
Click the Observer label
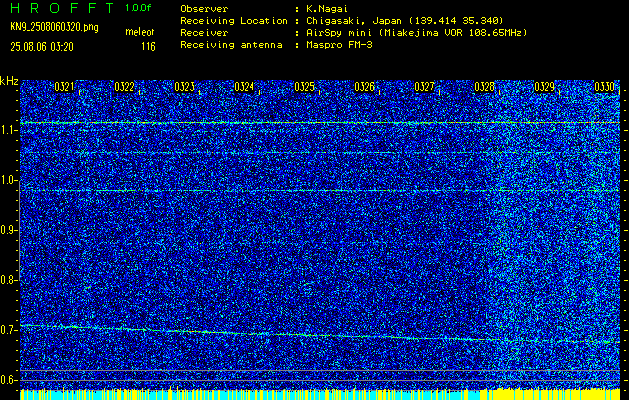pos(204,8)
